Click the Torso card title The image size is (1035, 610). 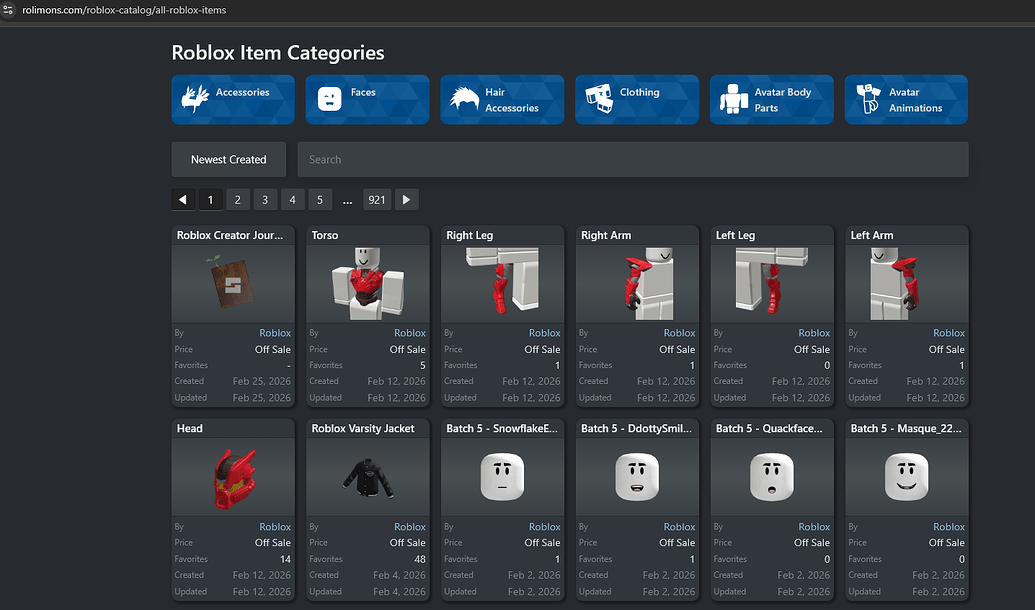325,235
